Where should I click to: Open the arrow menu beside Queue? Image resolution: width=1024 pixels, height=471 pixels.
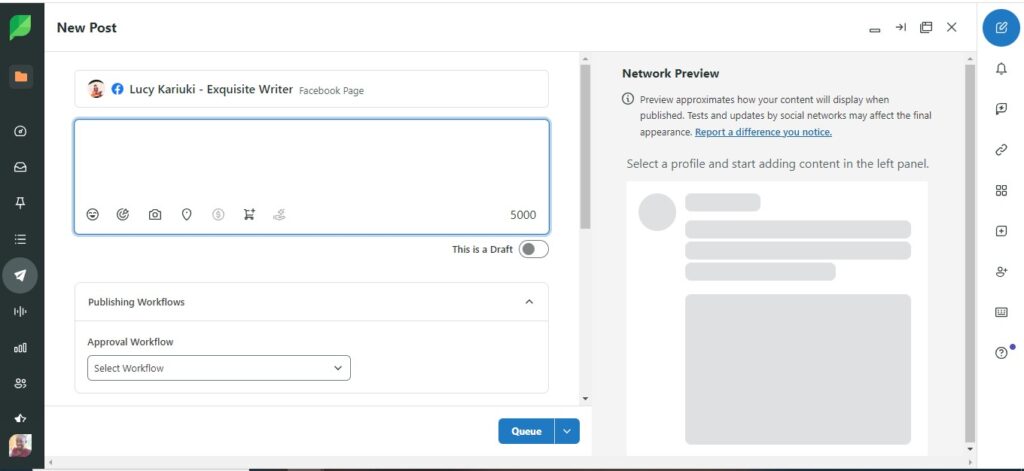(567, 431)
